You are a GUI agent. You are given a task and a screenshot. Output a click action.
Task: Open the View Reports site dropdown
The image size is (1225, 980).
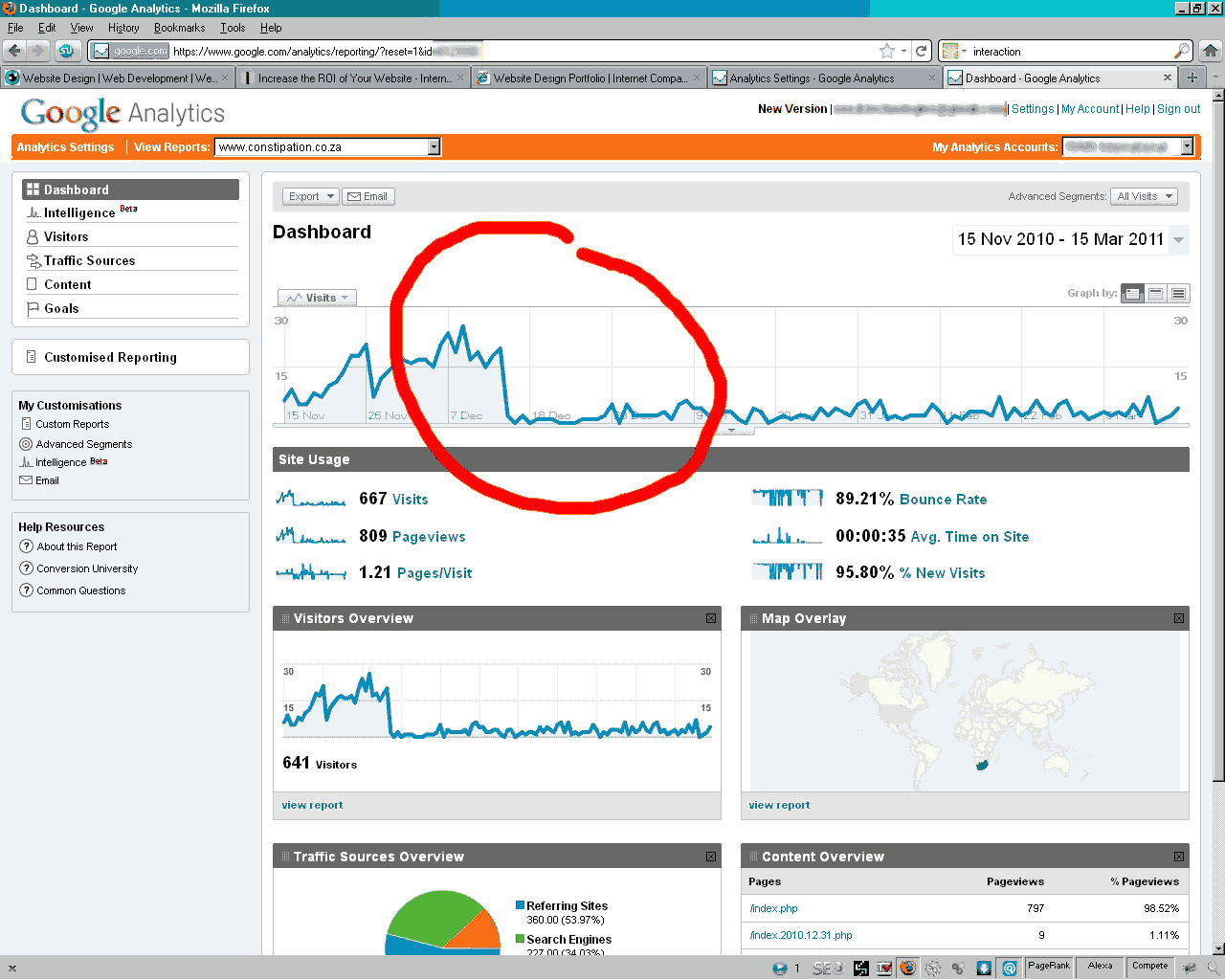tap(434, 146)
